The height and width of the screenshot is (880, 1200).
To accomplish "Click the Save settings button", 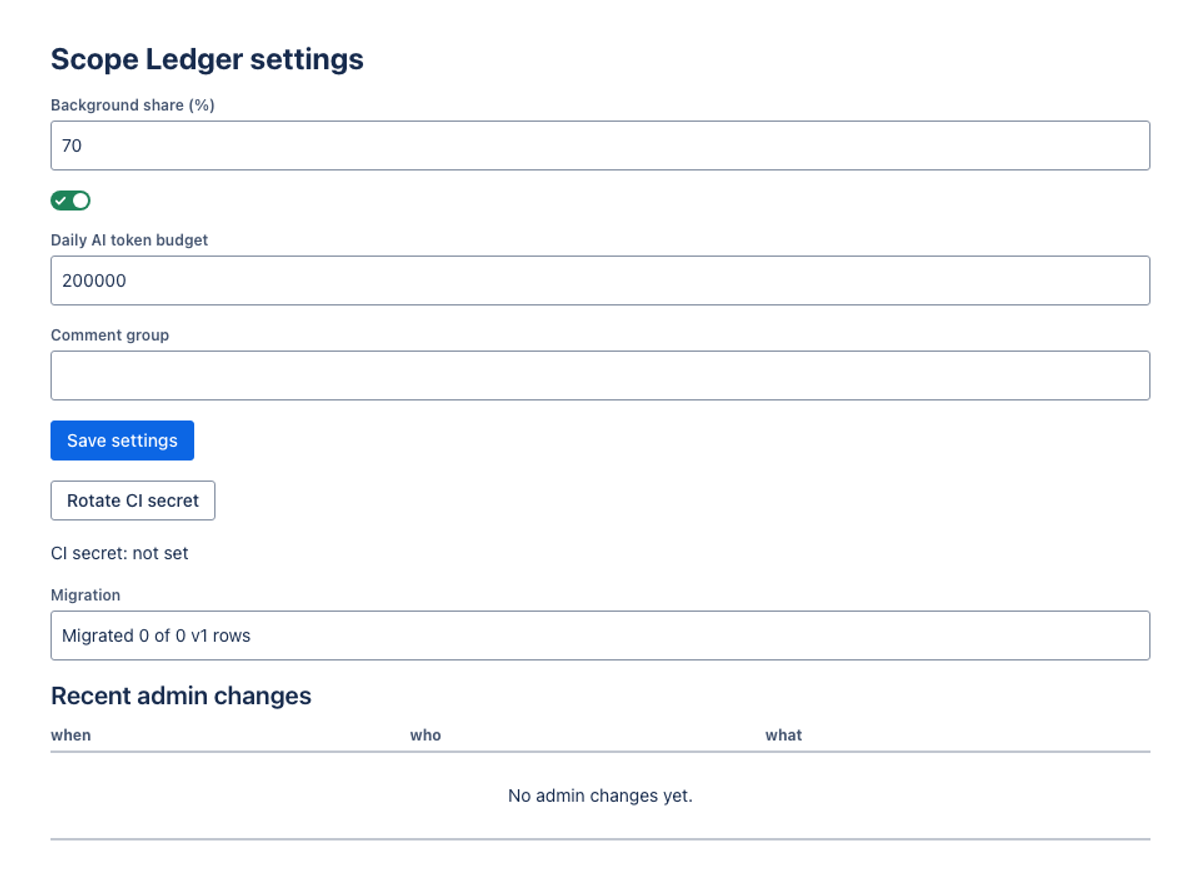I will point(122,441).
